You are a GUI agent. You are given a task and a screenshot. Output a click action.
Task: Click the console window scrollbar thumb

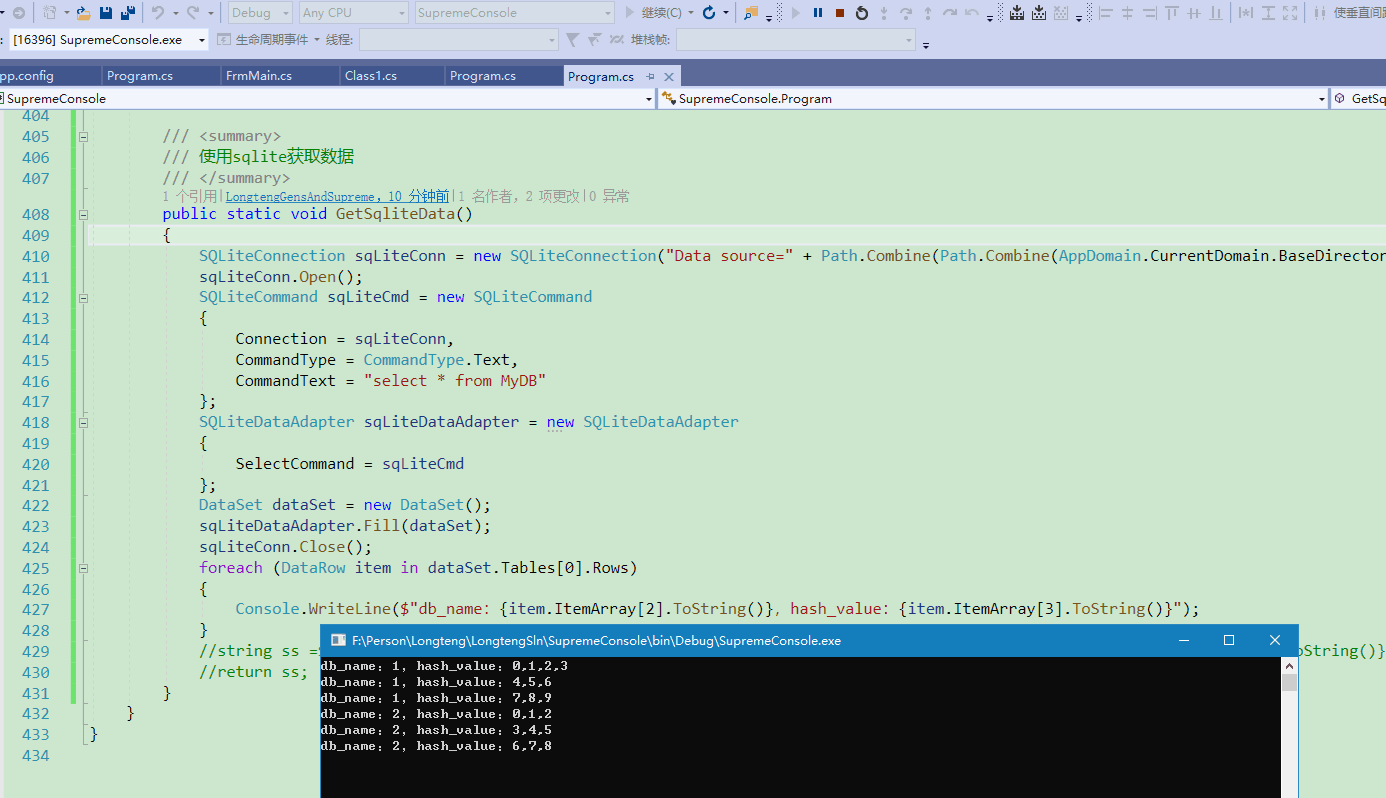[x=1290, y=682]
